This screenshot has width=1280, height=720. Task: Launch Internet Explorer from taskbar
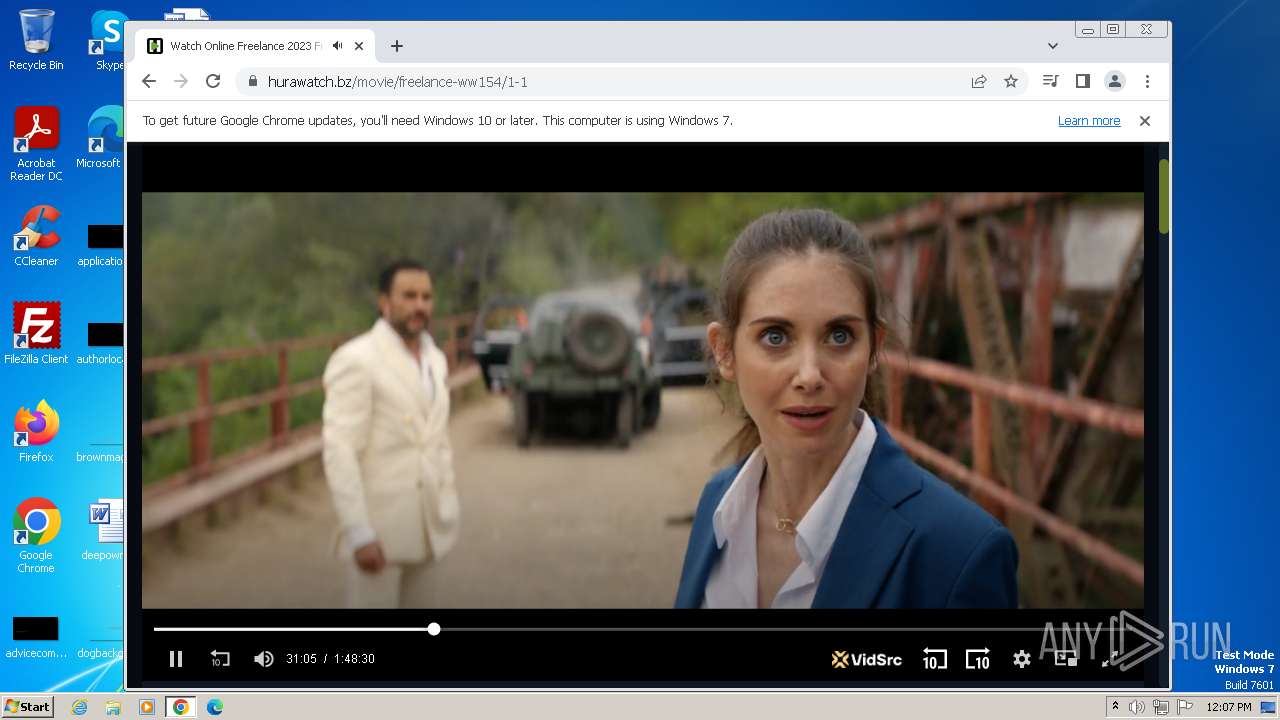(79, 707)
